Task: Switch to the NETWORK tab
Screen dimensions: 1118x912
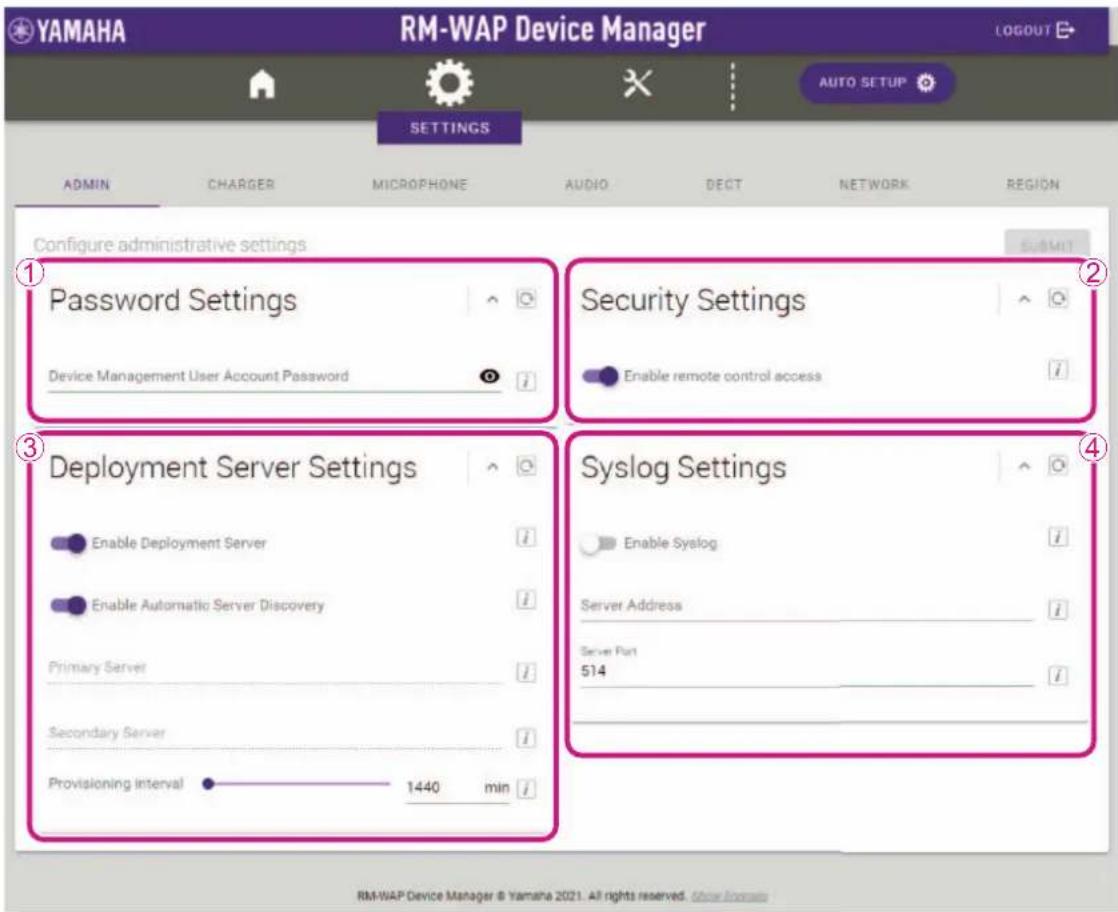Action: point(874,185)
